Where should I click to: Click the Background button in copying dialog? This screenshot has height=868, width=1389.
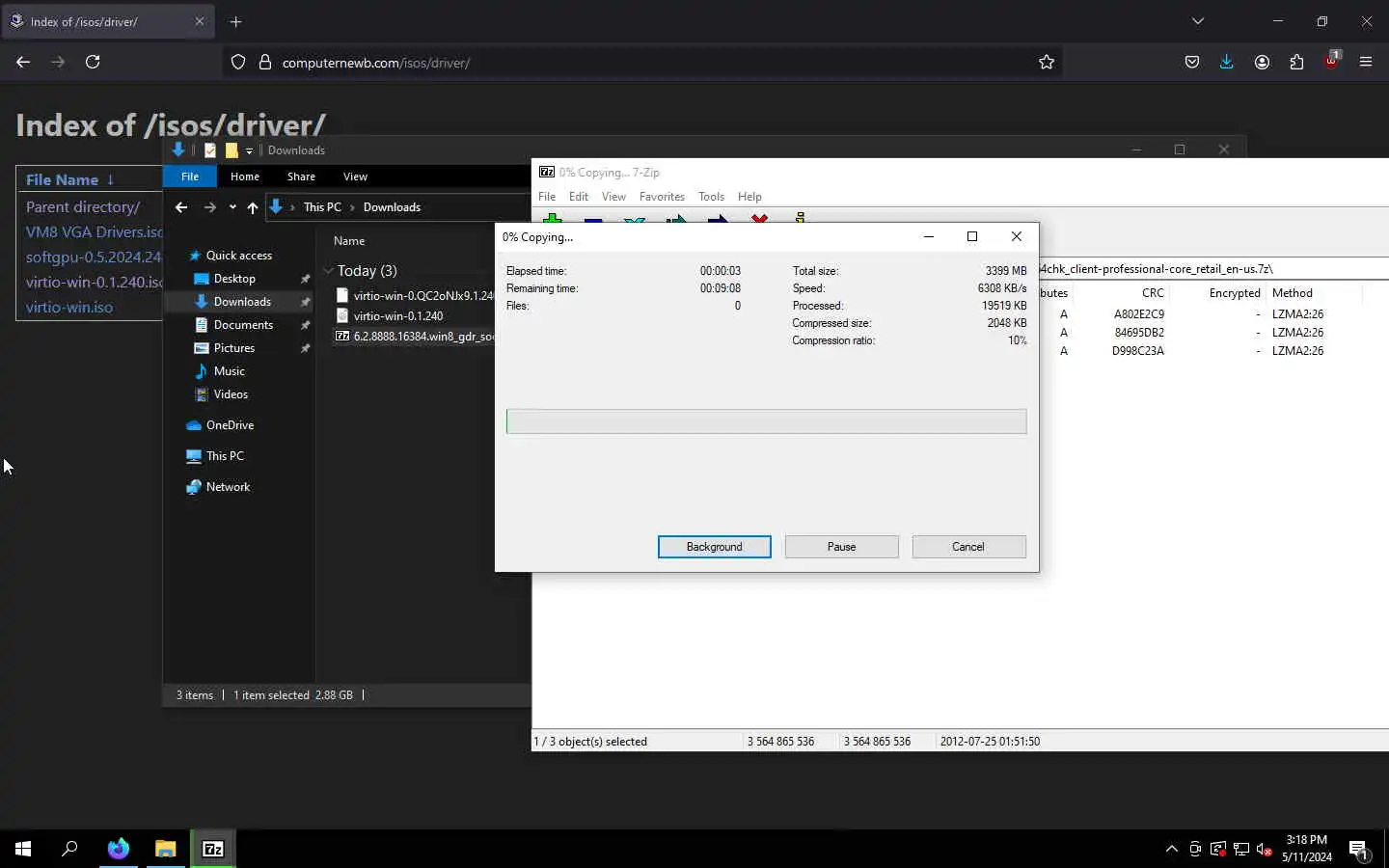[715, 547]
